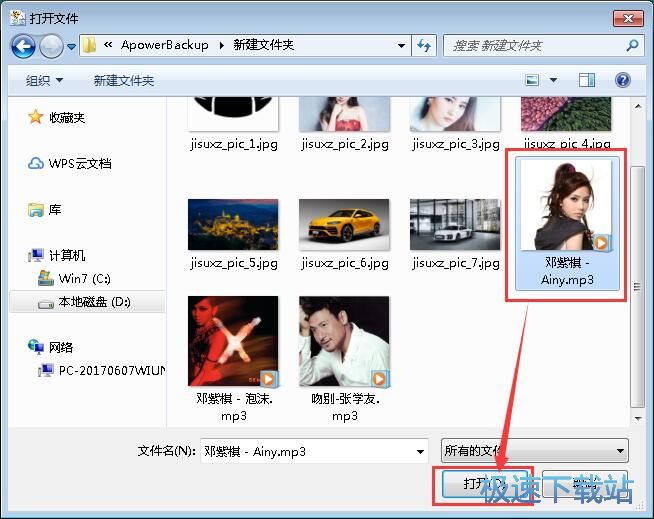This screenshot has height=519, width=654.
Task: Click the play overlay icon on Ainy.mp3
Action: click(x=601, y=243)
